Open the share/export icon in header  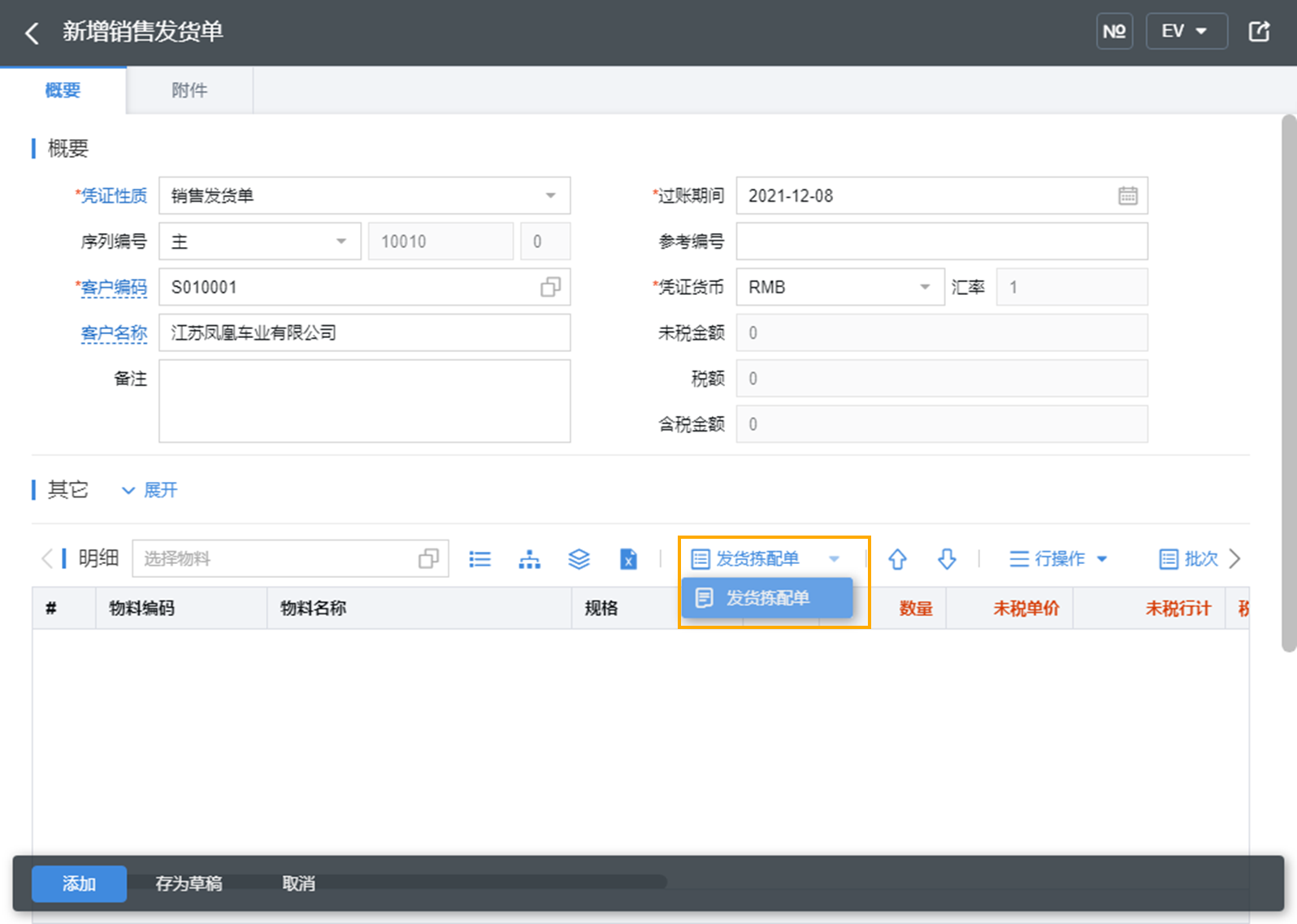tap(1259, 32)
